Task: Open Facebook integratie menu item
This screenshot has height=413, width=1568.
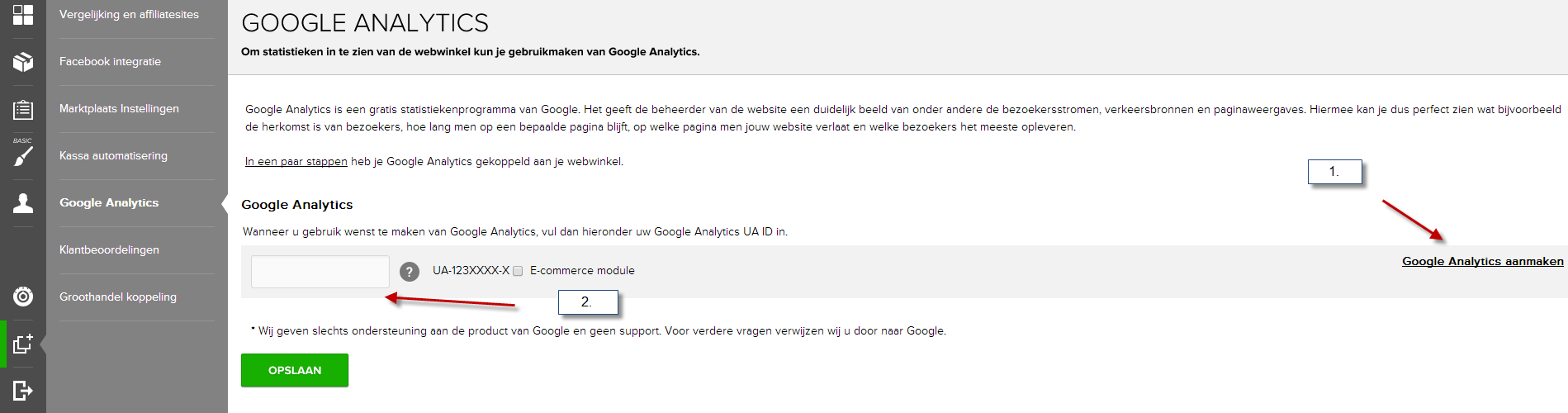Action: (111, 62)
